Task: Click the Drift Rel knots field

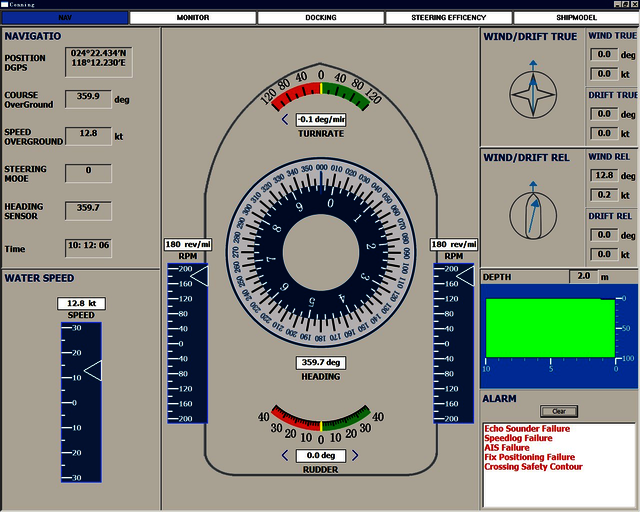Action: pyautogui.click(x=604, y=254)
